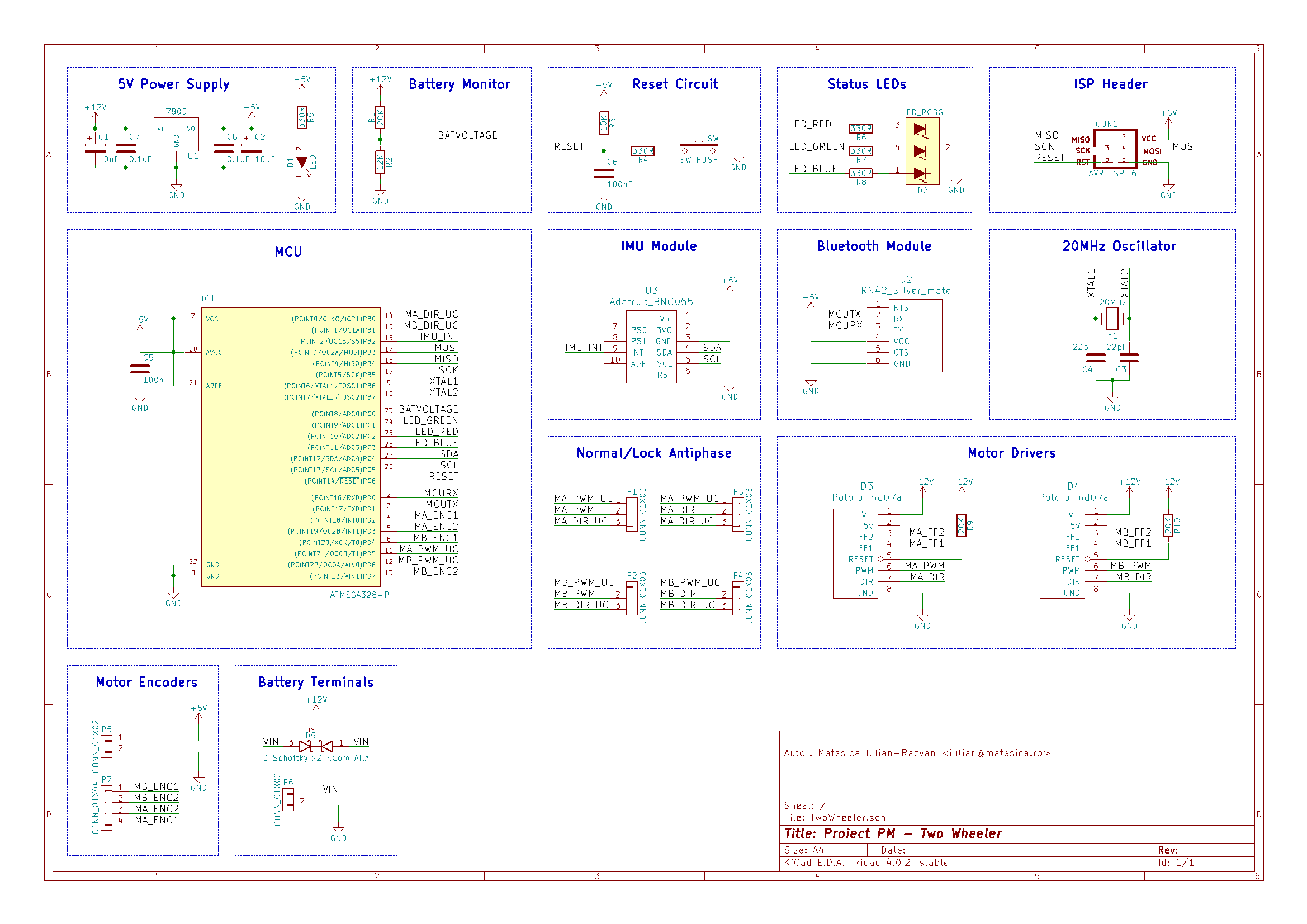This screenshot has width=1307, height=924.
Task: Select connector P4 CONN_01X03
Action: tap(738, 598)
